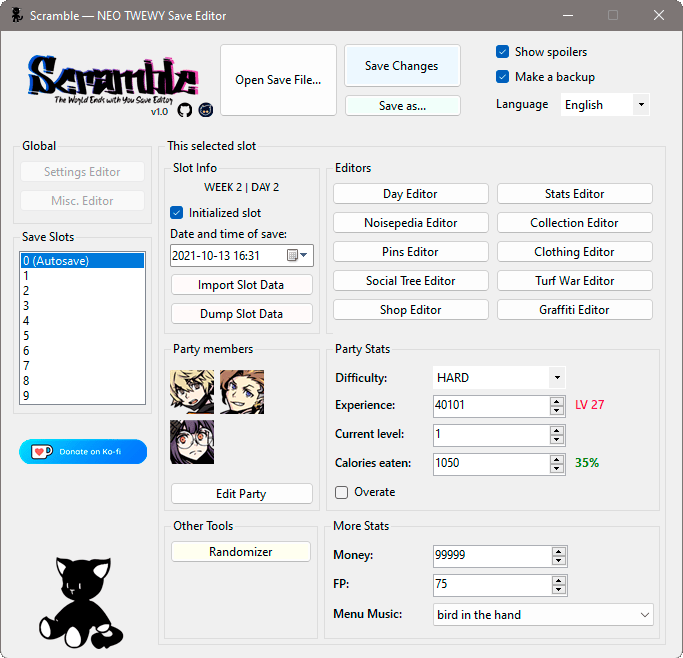The width and height of the screenshot is (683, 658).
Task: Click the Donate on Ko-fi button
Action: [x=83, y=451]
